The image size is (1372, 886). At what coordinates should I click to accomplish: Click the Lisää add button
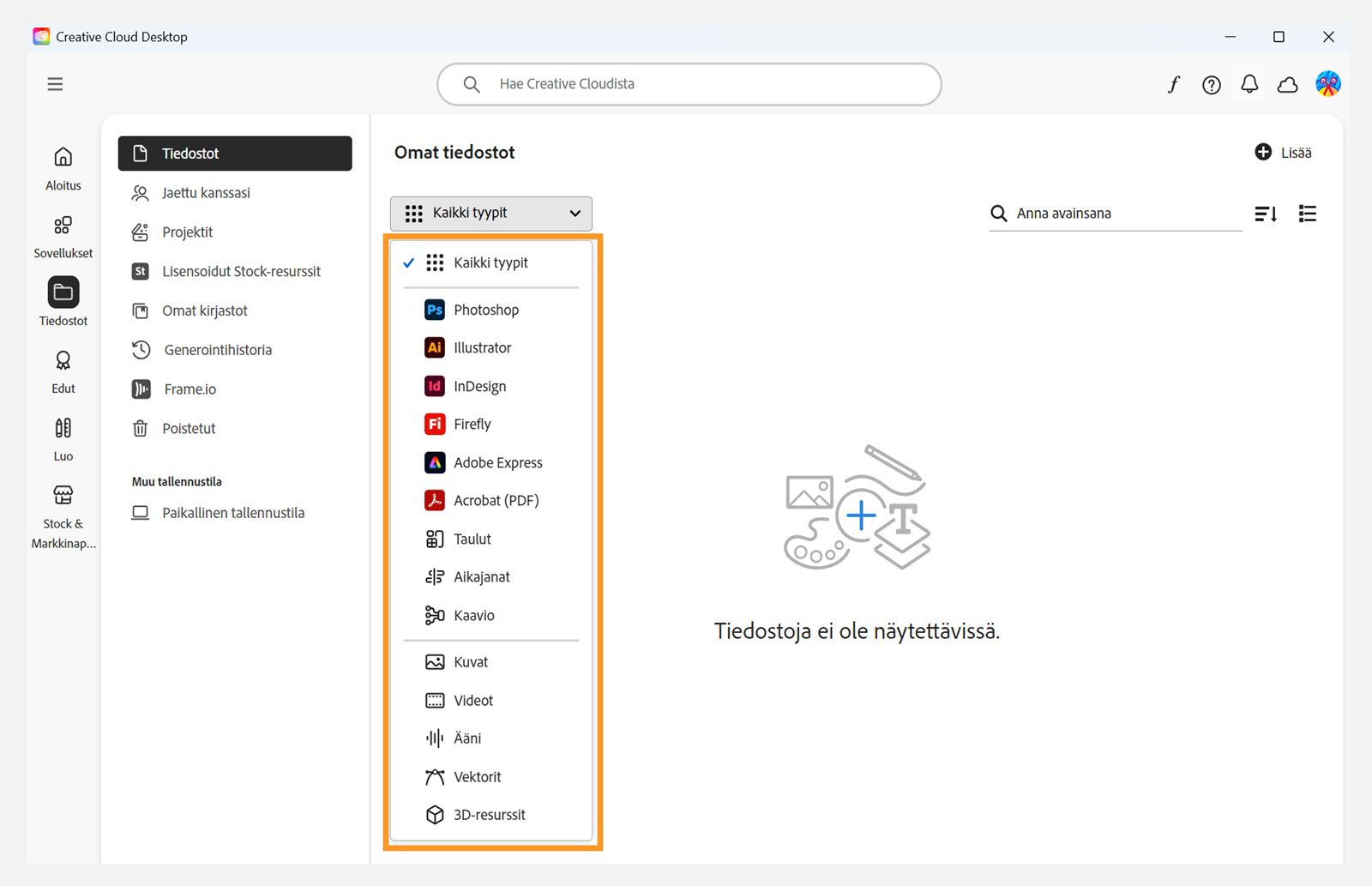(x=1283, y=153)
